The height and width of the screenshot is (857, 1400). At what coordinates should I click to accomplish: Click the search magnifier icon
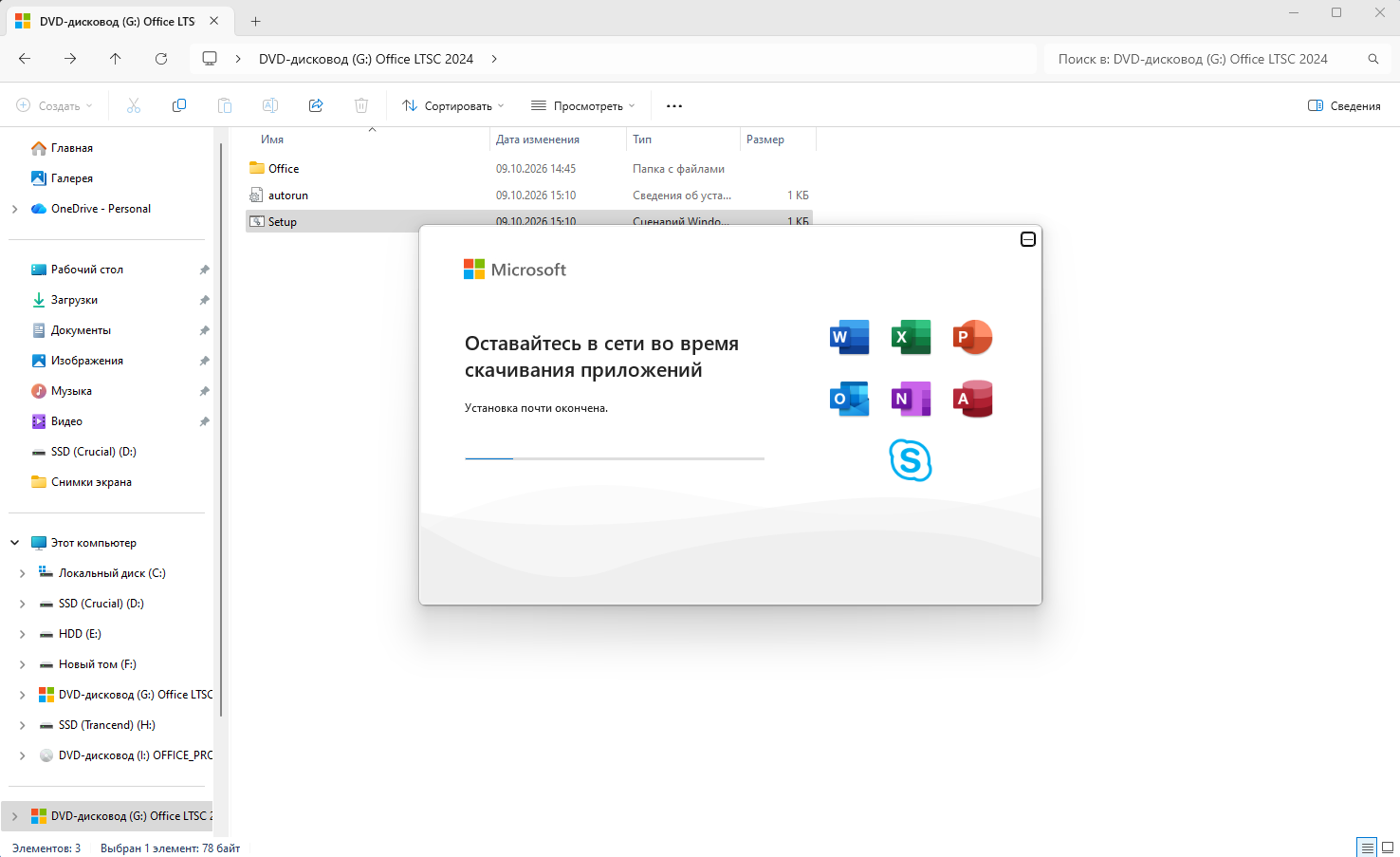point(1373,59)
